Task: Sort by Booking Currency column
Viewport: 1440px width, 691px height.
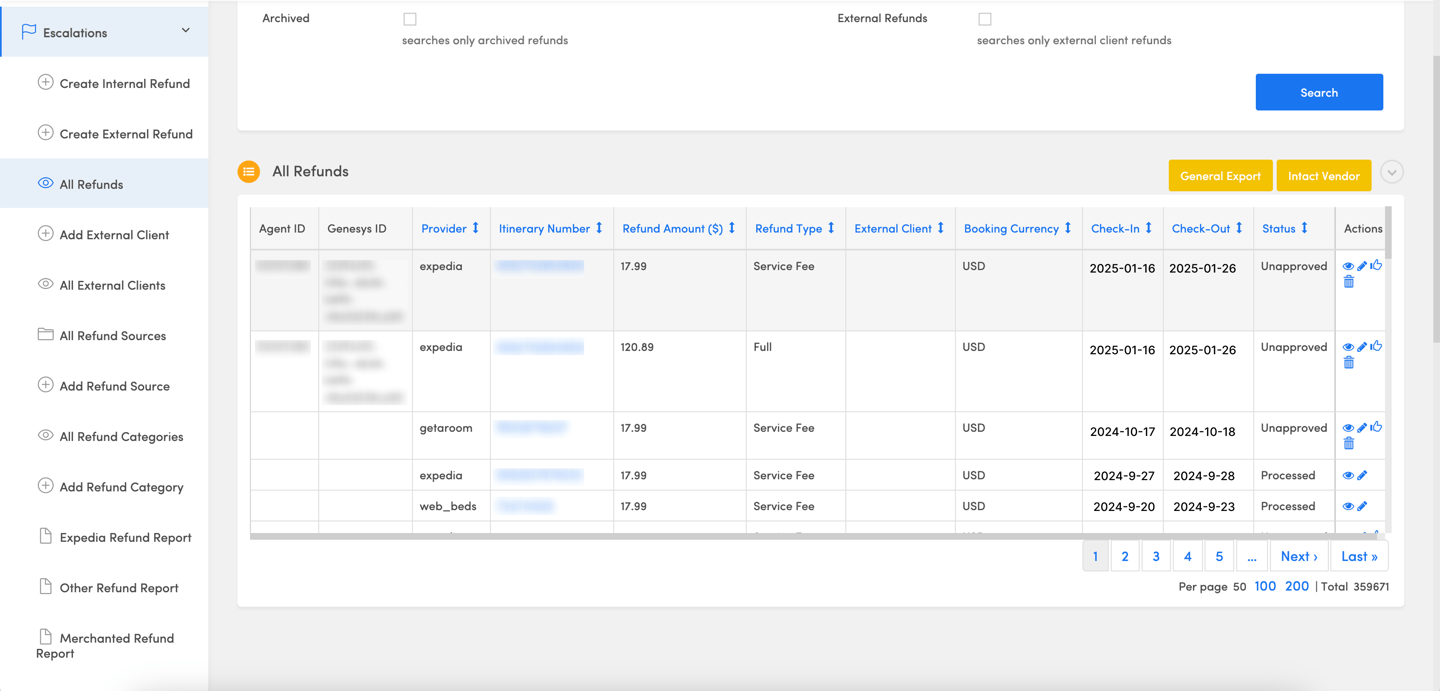Action: click(1018, 228)
